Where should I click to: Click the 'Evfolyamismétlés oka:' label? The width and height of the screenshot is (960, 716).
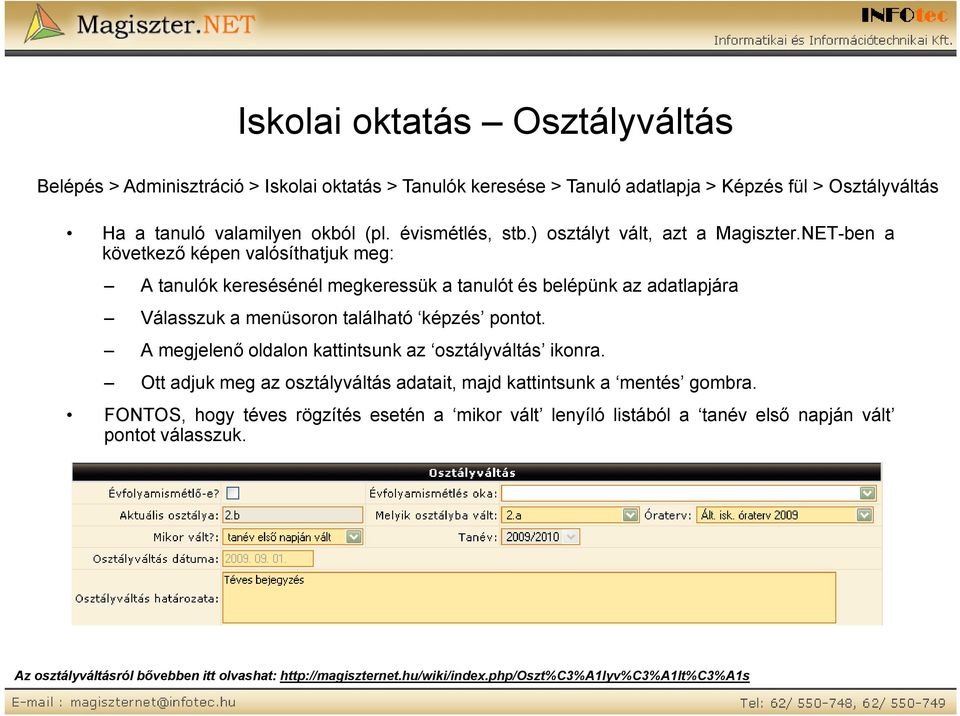pyautogui.click(x=433, y=494)
